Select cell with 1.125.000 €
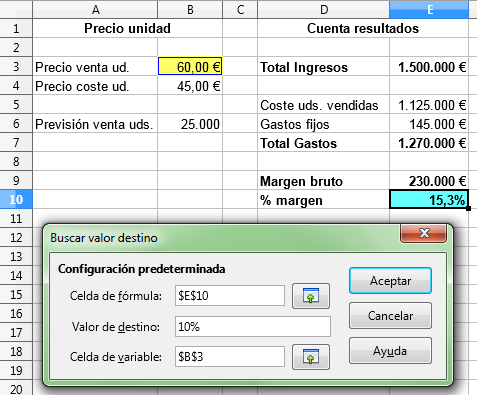The image size is (477, 395). [x=429, y=104]
